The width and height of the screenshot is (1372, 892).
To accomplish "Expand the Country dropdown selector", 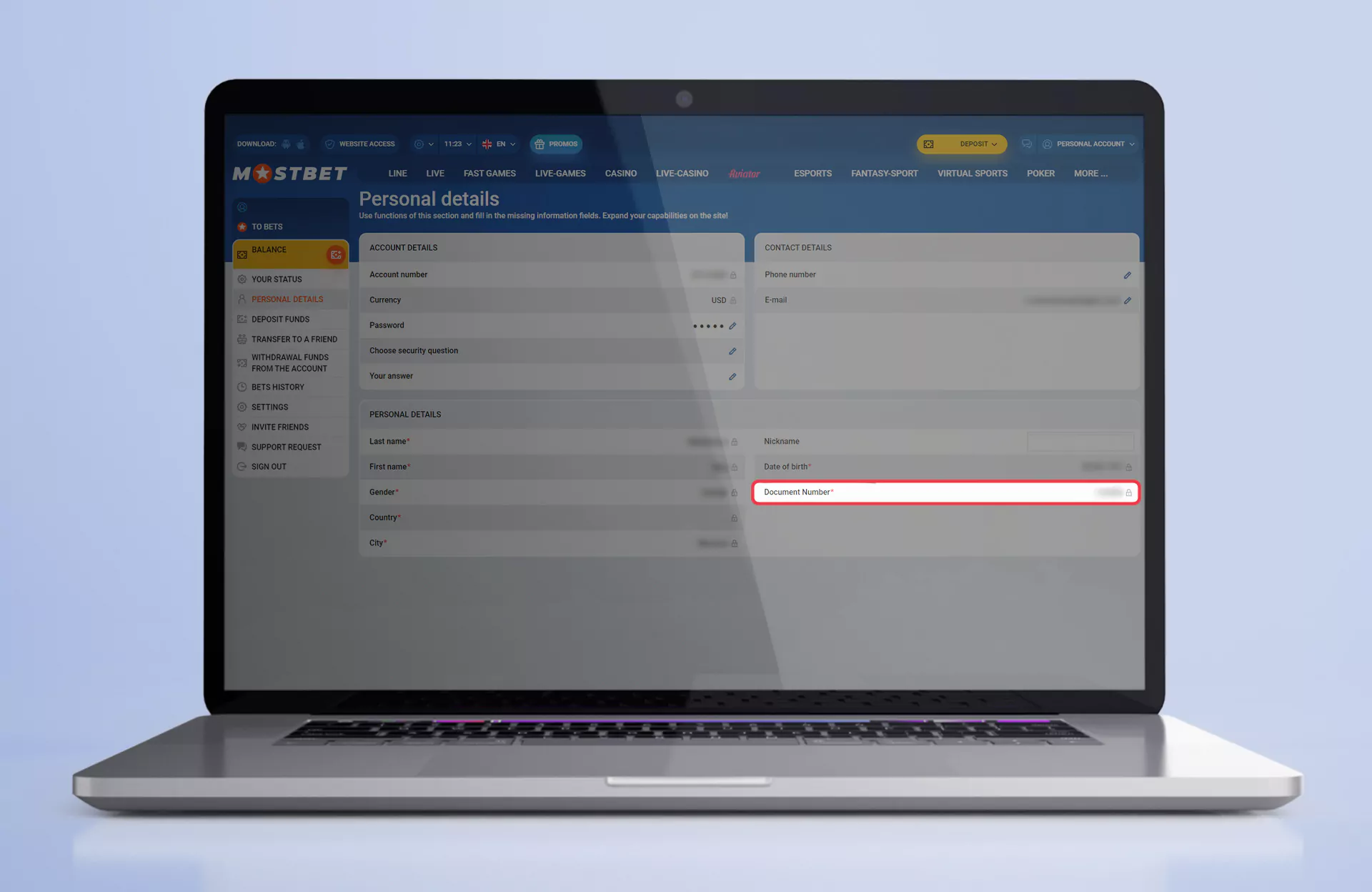I will pos(550,517).
